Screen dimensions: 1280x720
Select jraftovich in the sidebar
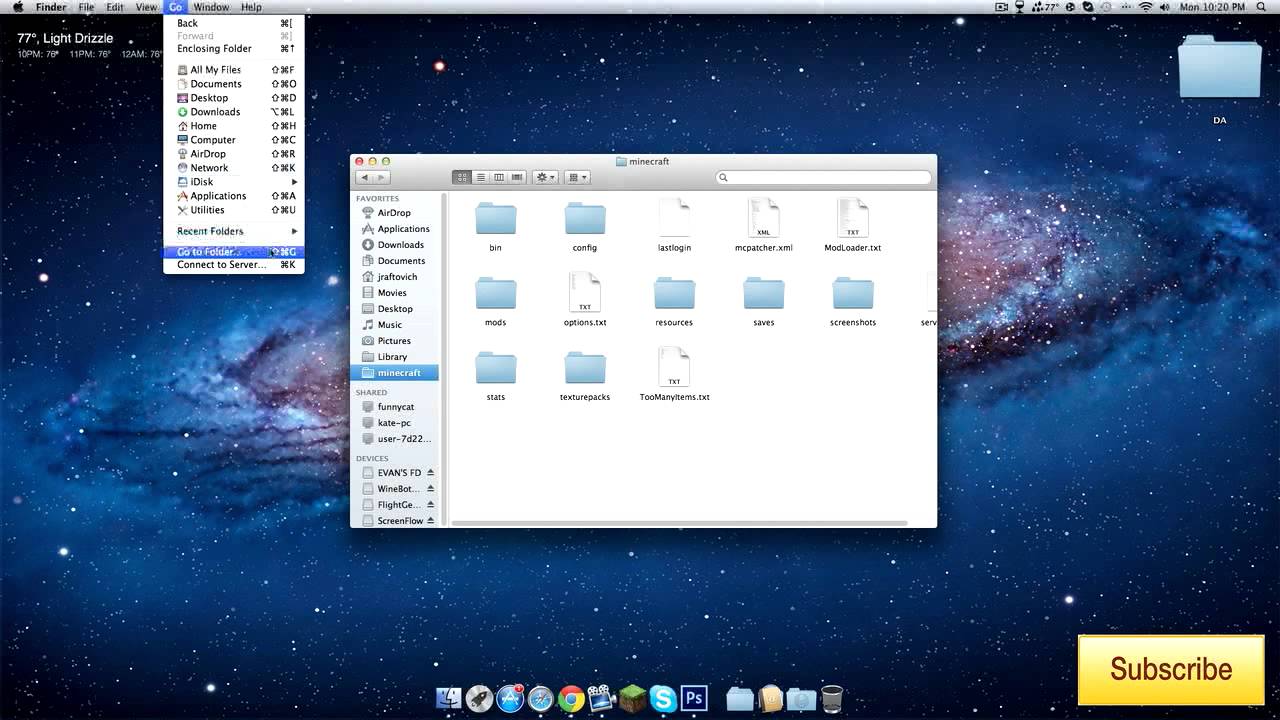point(394,277)
